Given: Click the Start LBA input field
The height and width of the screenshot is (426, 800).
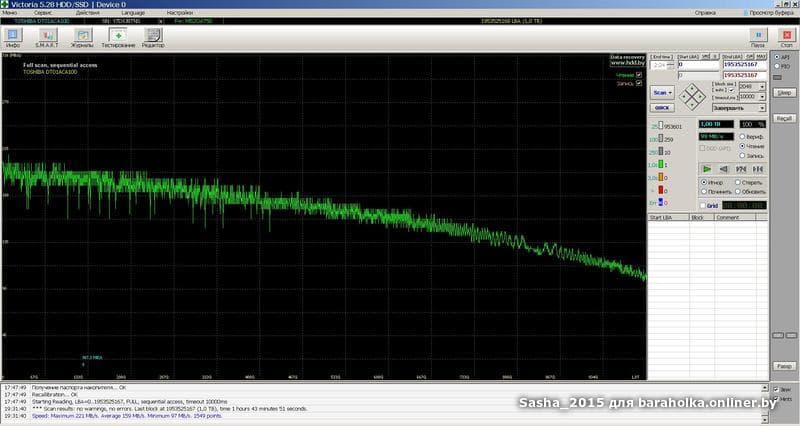Looking at the screenshot, I should click(x=698, y=65).
